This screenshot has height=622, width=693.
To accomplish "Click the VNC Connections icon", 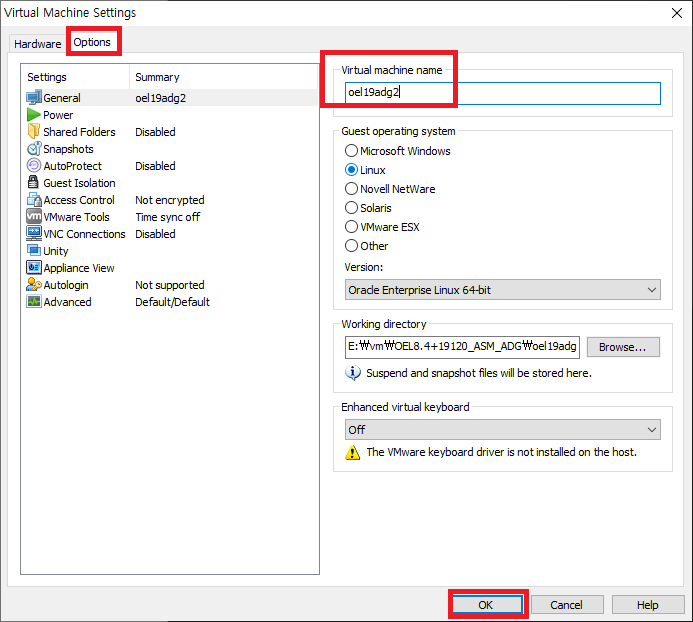I will pyautogui.click(x=34, y=233).
